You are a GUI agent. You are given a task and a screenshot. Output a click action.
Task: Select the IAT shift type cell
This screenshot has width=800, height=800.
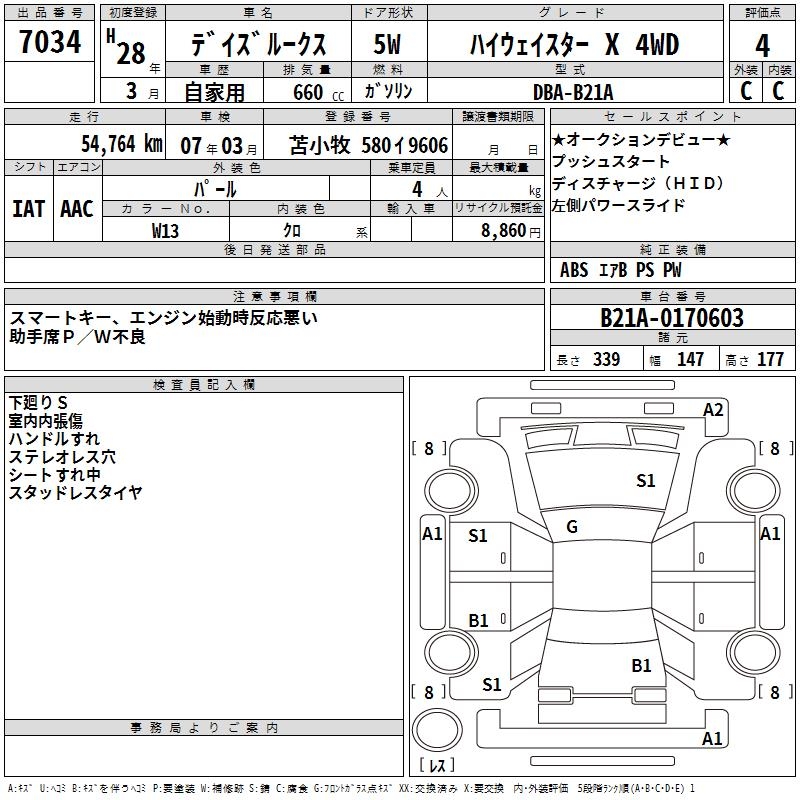(28, 208)
